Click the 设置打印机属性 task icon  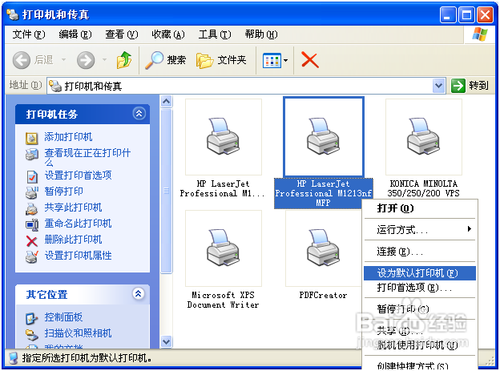click(32, 256)
